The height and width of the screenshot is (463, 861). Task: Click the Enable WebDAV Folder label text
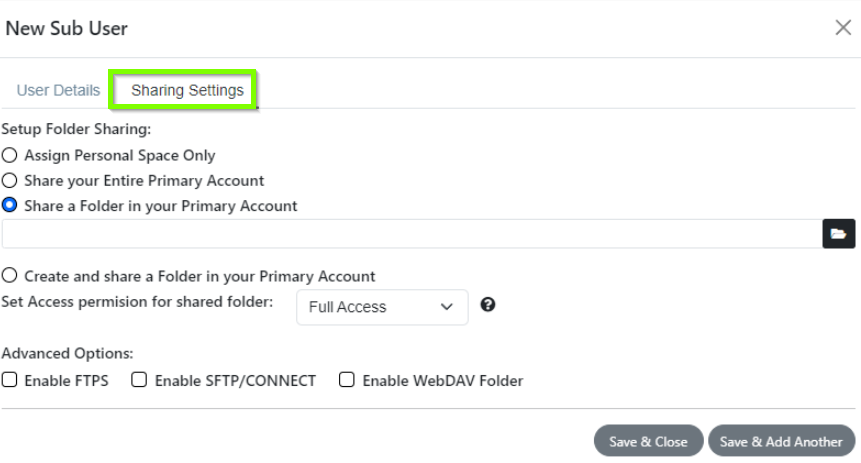[x=443, y=381]
